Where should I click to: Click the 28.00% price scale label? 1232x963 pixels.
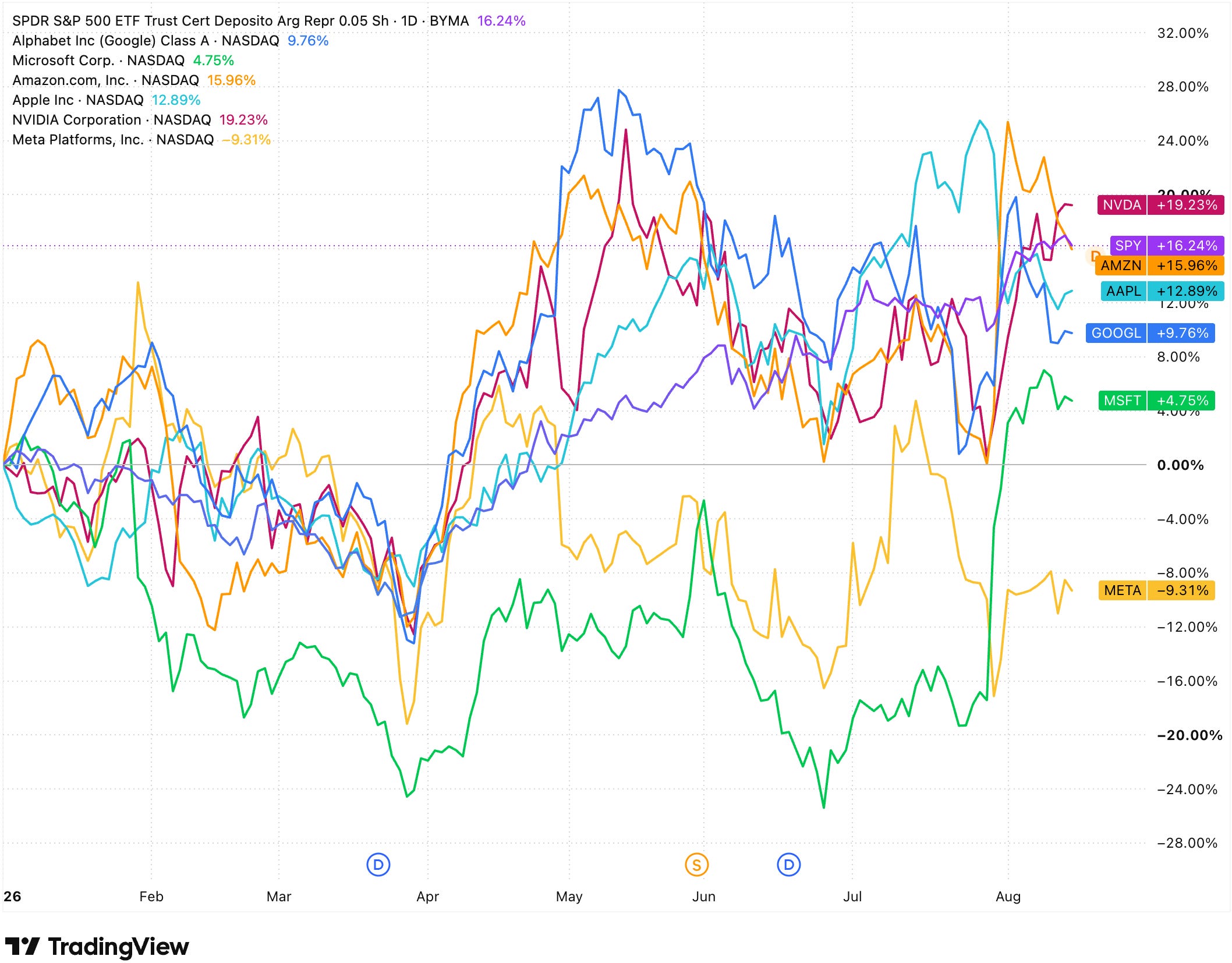coord(1183,87)
